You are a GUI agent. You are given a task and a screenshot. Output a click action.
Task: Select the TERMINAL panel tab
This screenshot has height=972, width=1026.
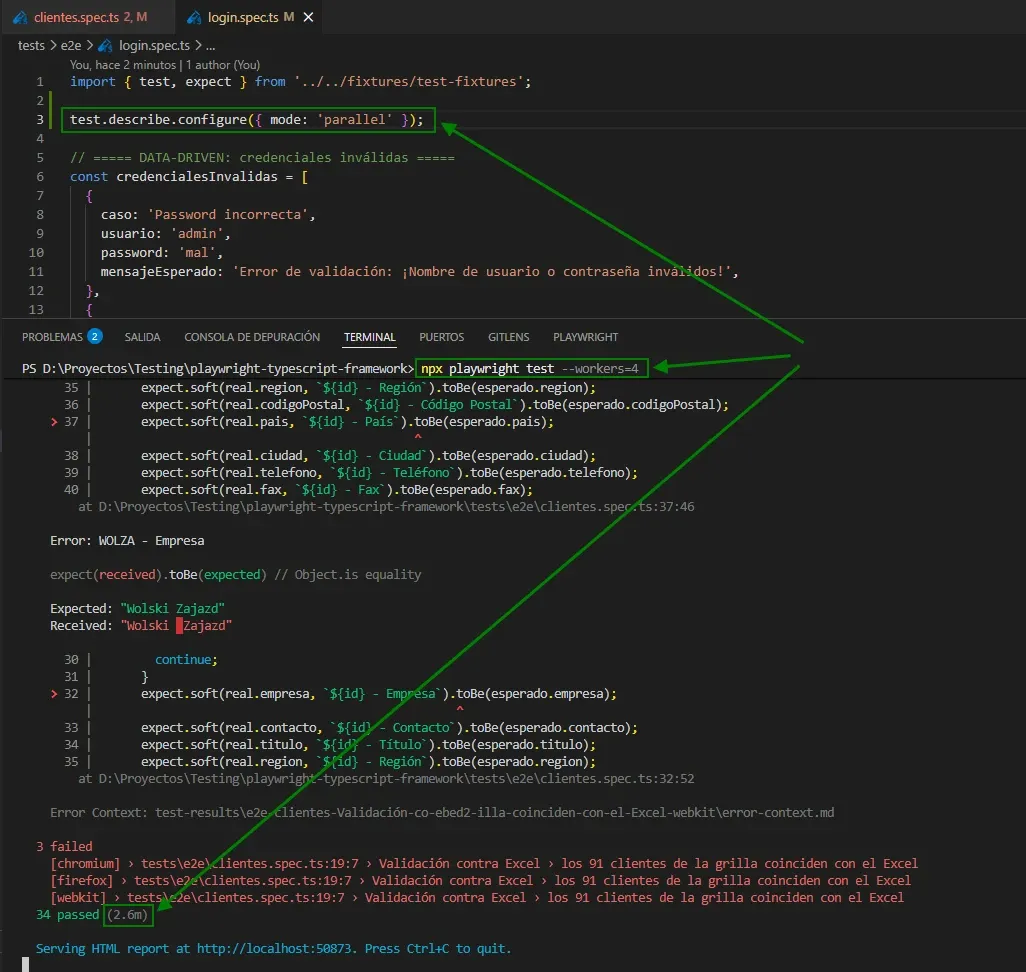point(370,337)
